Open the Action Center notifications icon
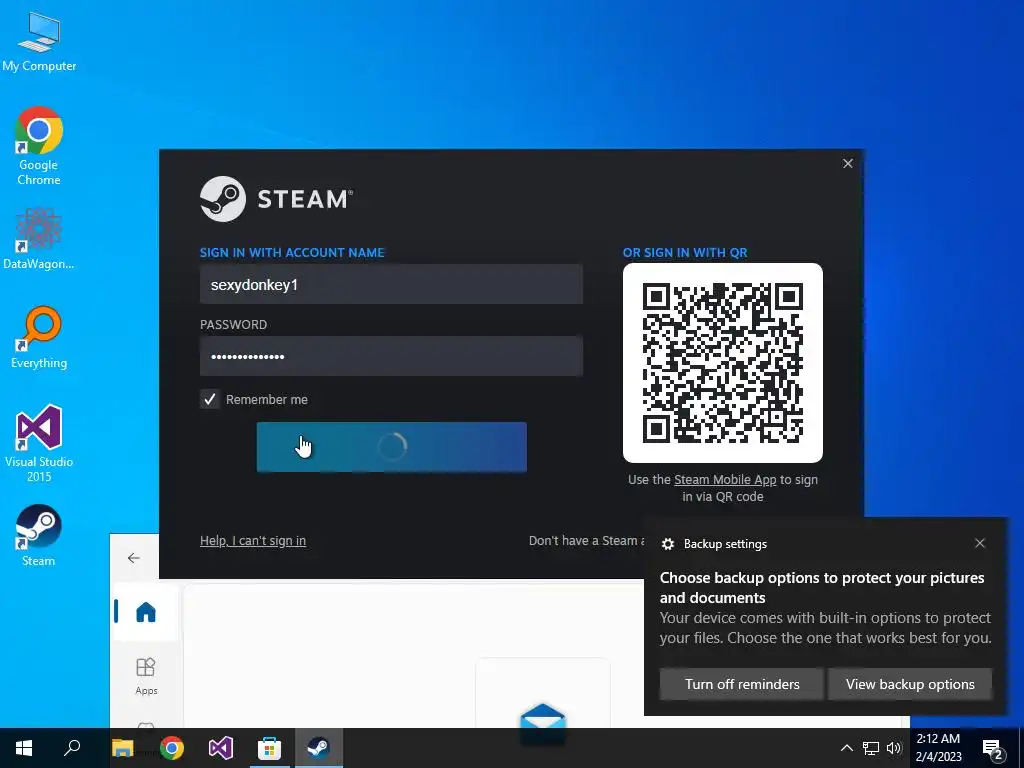Image resolution: width=1024 pixels, height=768 pixels. (993, 749)
